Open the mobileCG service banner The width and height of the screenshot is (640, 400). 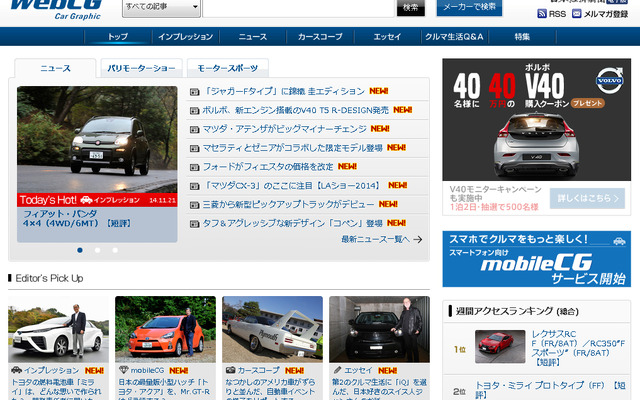click(536, 259)
